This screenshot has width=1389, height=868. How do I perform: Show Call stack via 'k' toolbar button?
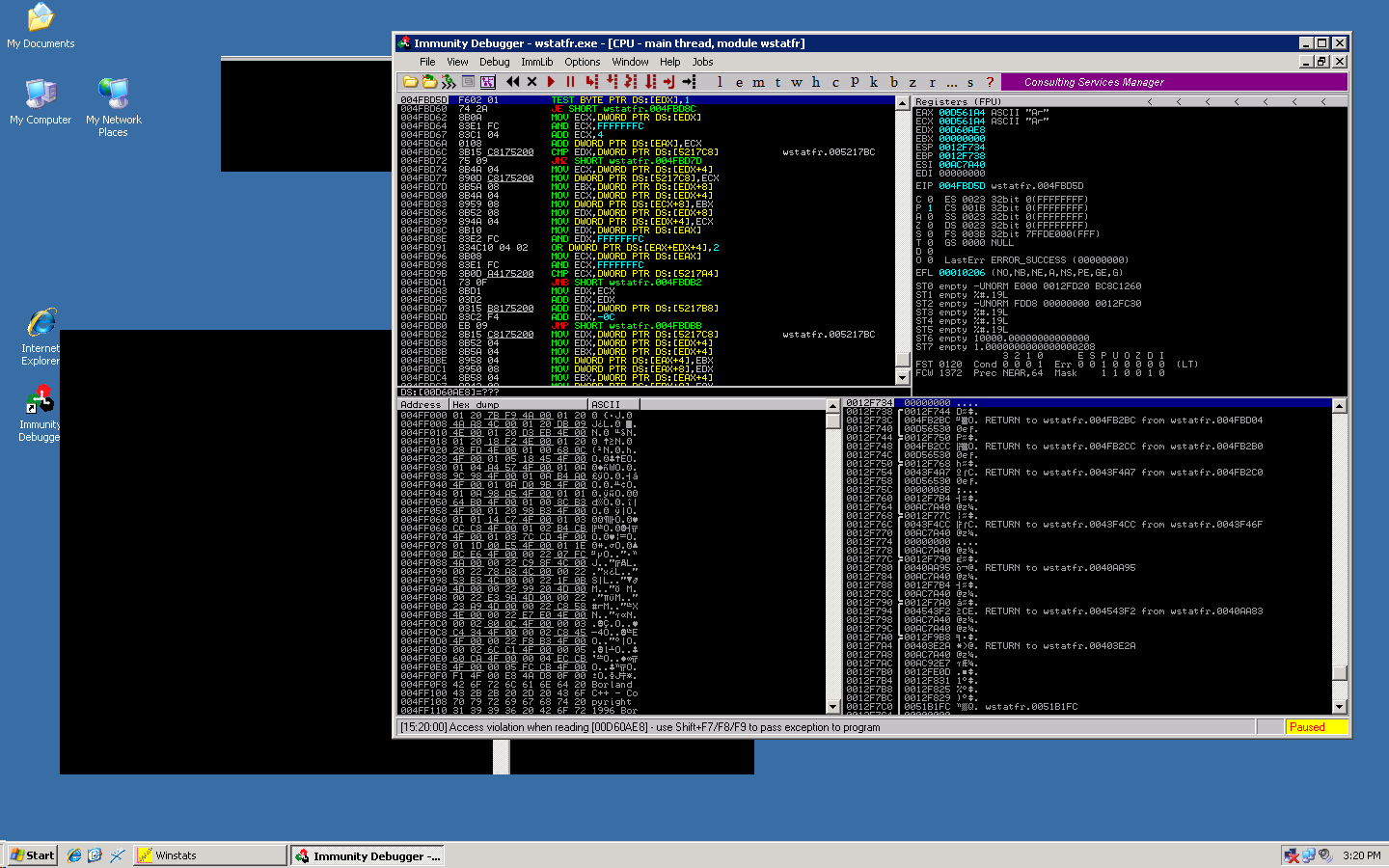pyautogui.click(x=874, y=82)
